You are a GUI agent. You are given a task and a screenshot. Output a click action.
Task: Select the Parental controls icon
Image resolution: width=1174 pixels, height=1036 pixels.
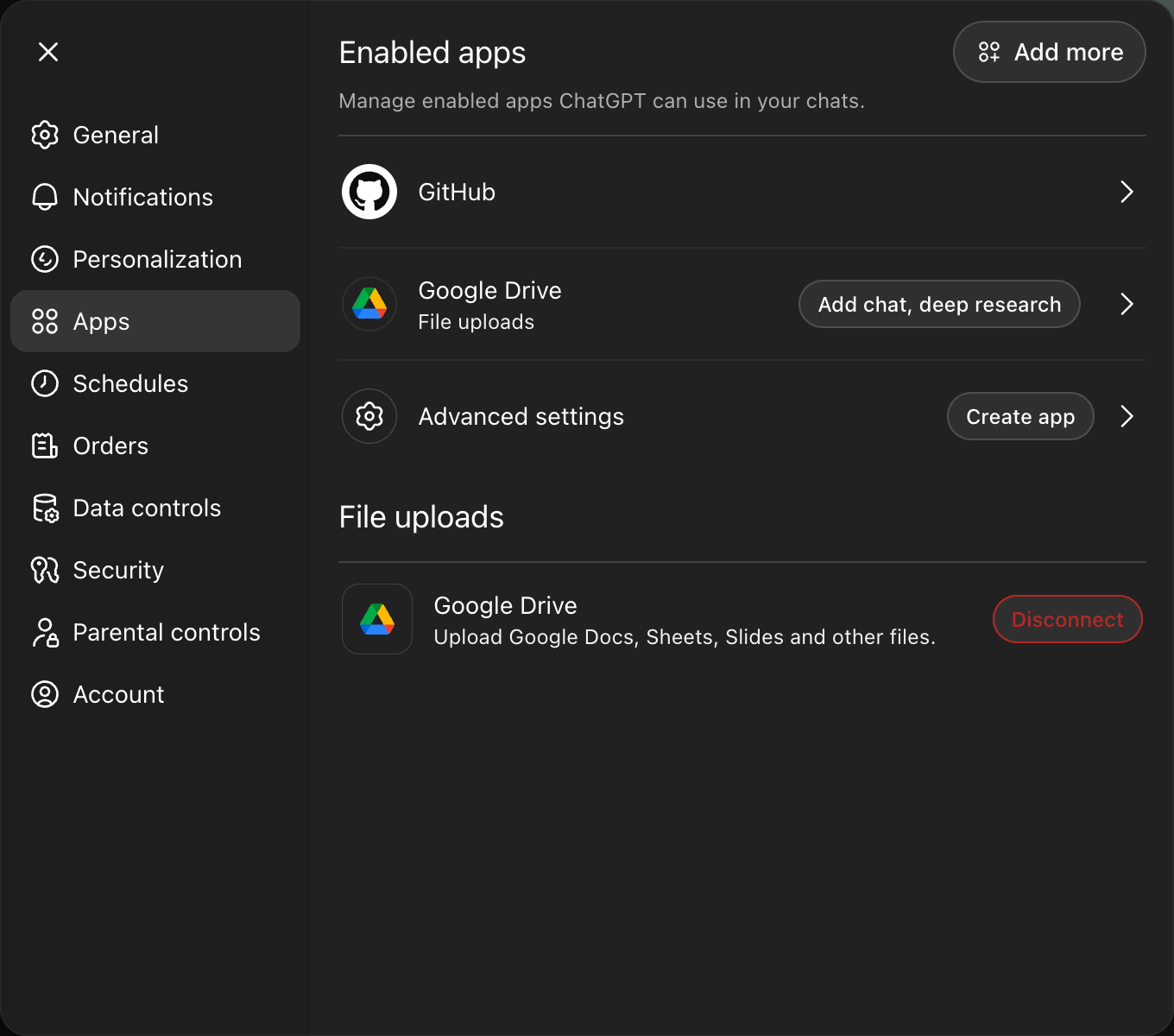click(x=44, y=632)
